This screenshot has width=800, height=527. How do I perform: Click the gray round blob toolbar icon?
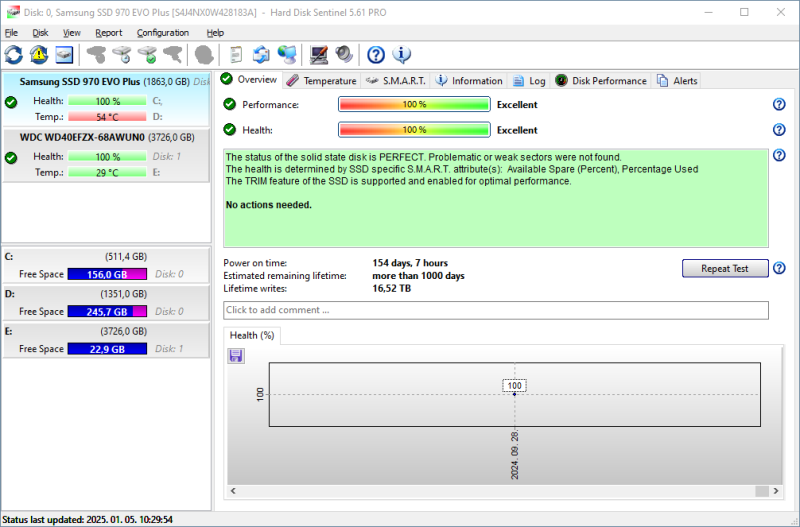point(204,55)
